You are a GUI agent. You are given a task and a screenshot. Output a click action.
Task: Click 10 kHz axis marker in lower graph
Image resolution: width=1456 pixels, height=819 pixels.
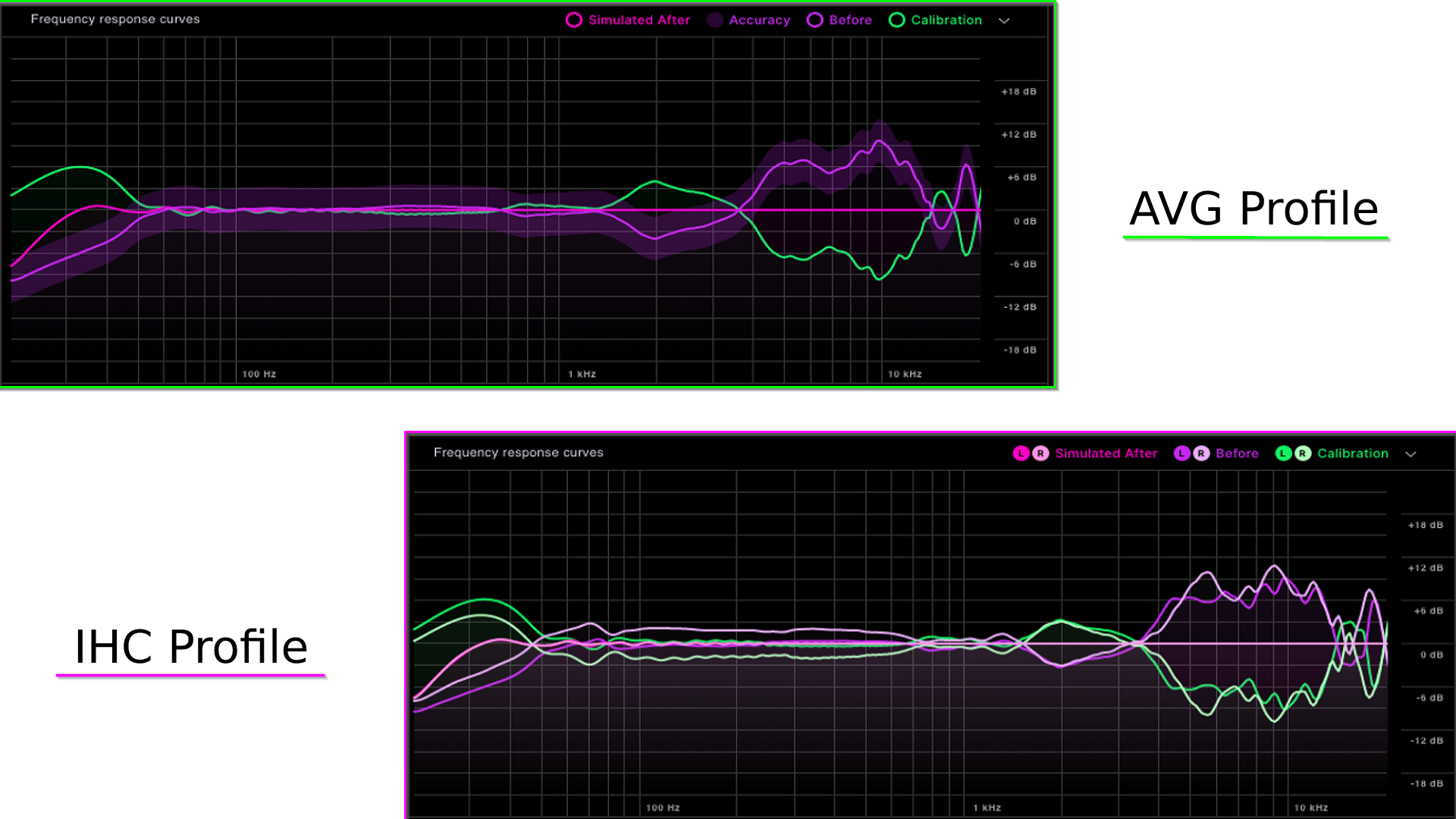[x=1310, y=808]
